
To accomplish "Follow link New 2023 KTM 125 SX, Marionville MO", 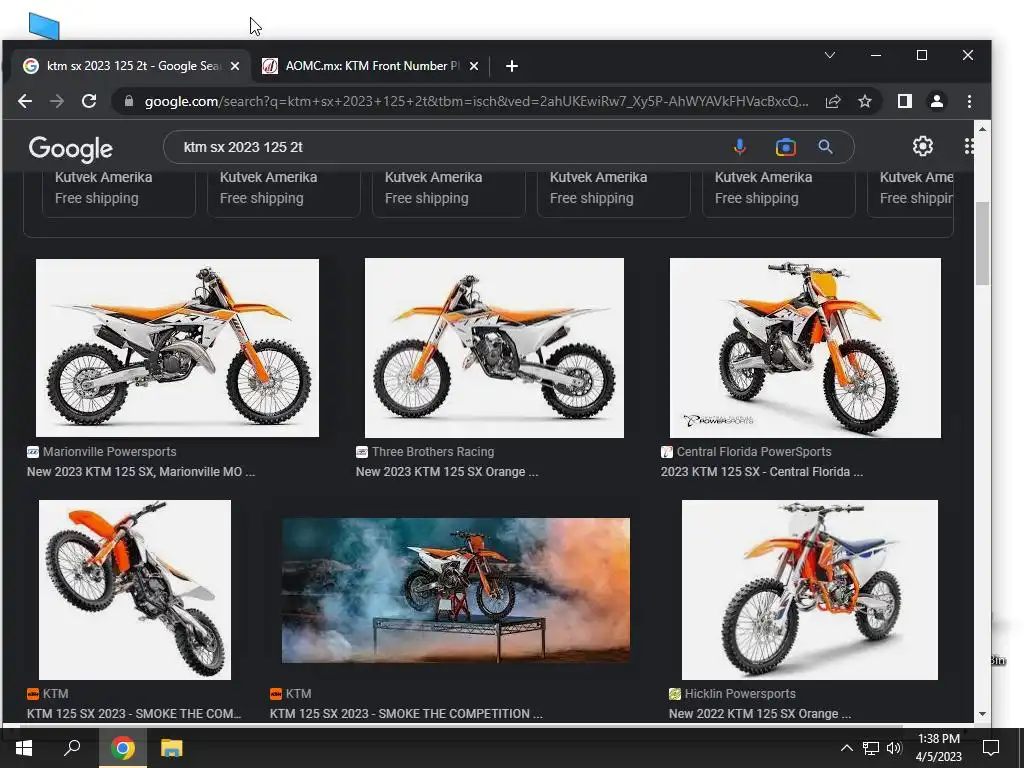I will tap(141, 472).
